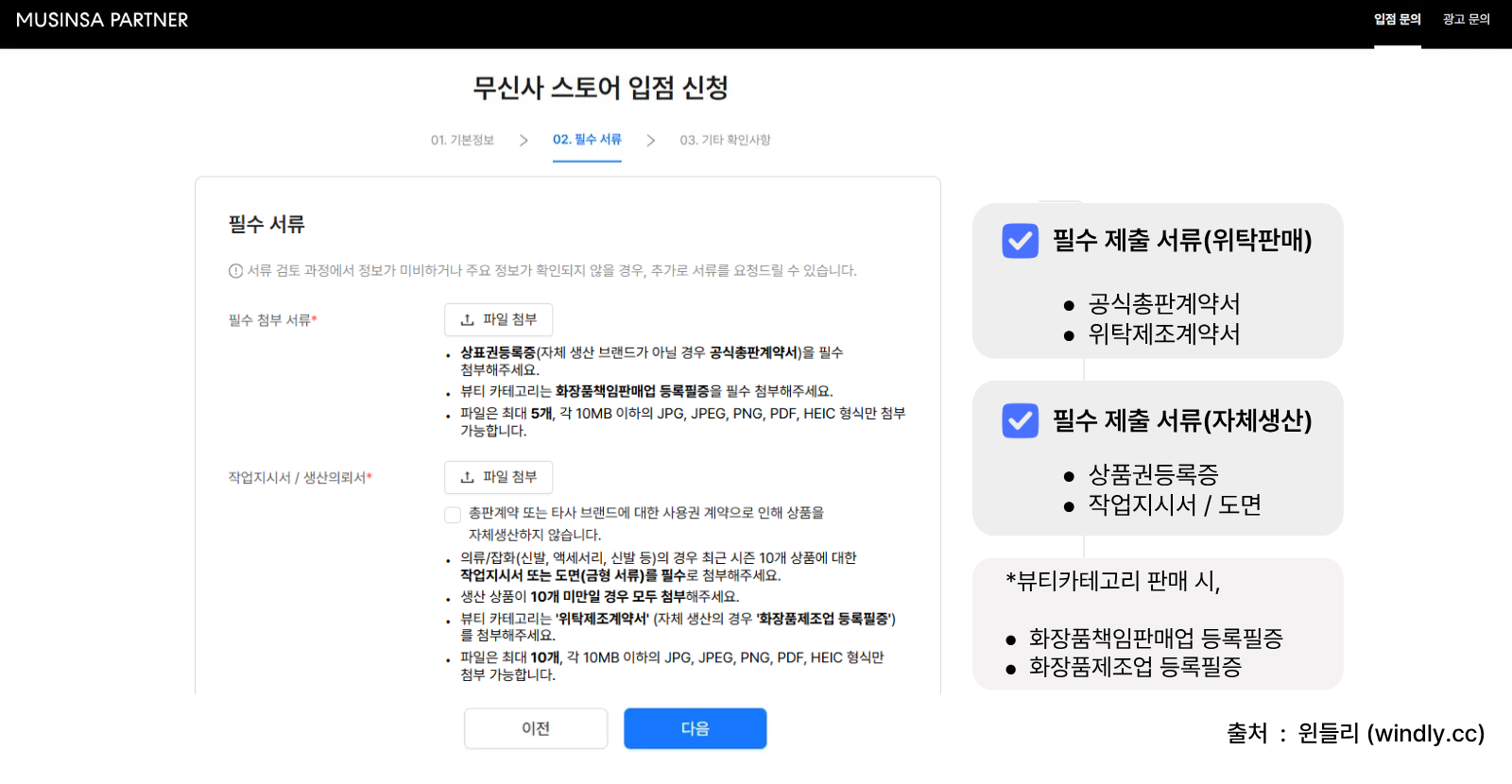This screenshot has width=1512, height=784.
Task: Click the 생산 상품이 10개 미만일 경우 line
Action: click(599, 597)
